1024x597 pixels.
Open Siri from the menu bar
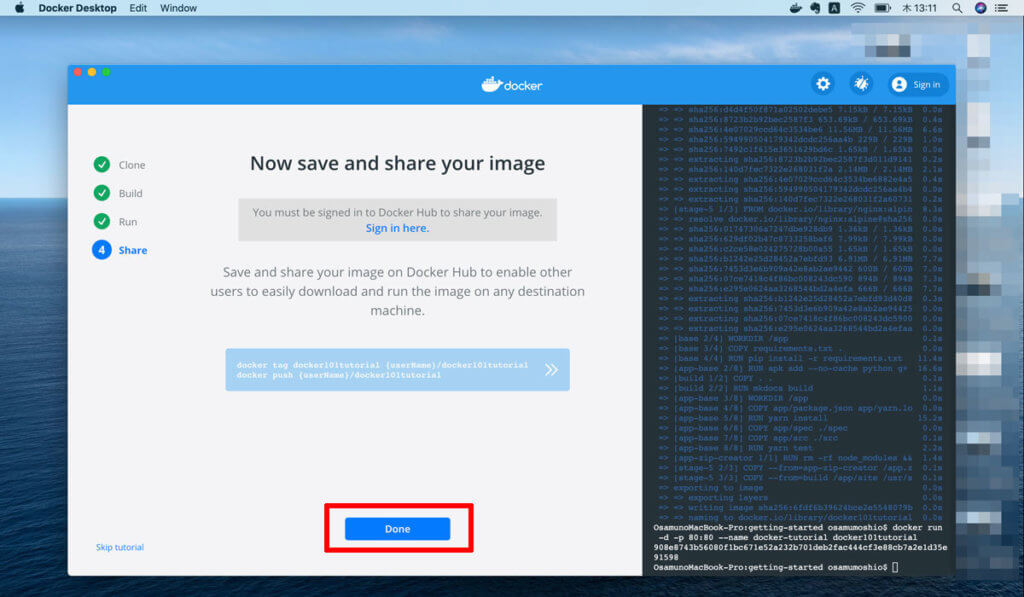point(980,8)
